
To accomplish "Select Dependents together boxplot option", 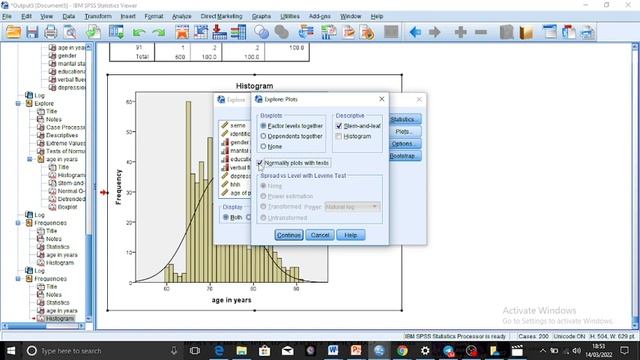I will (263, 136).
